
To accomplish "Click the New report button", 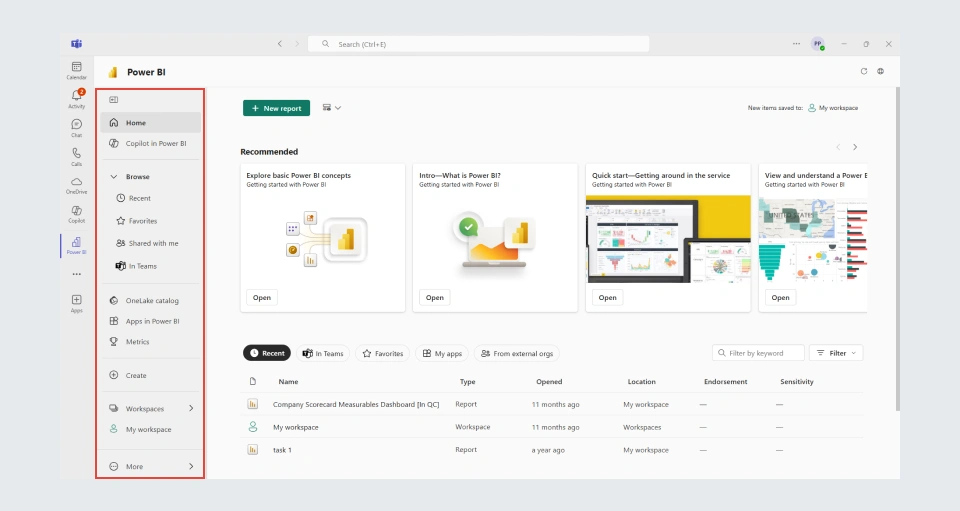I will click(x=276, y=108).
